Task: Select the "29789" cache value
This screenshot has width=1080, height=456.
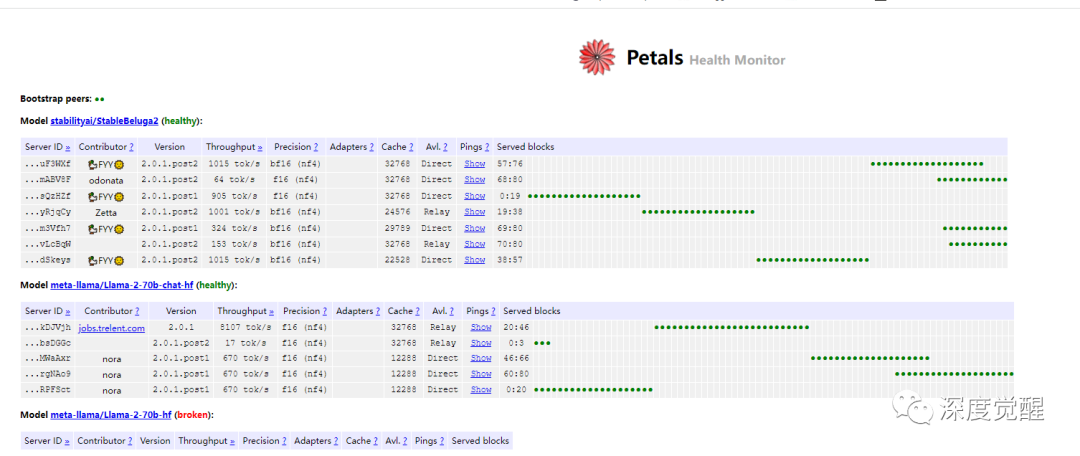Action: 397,228
